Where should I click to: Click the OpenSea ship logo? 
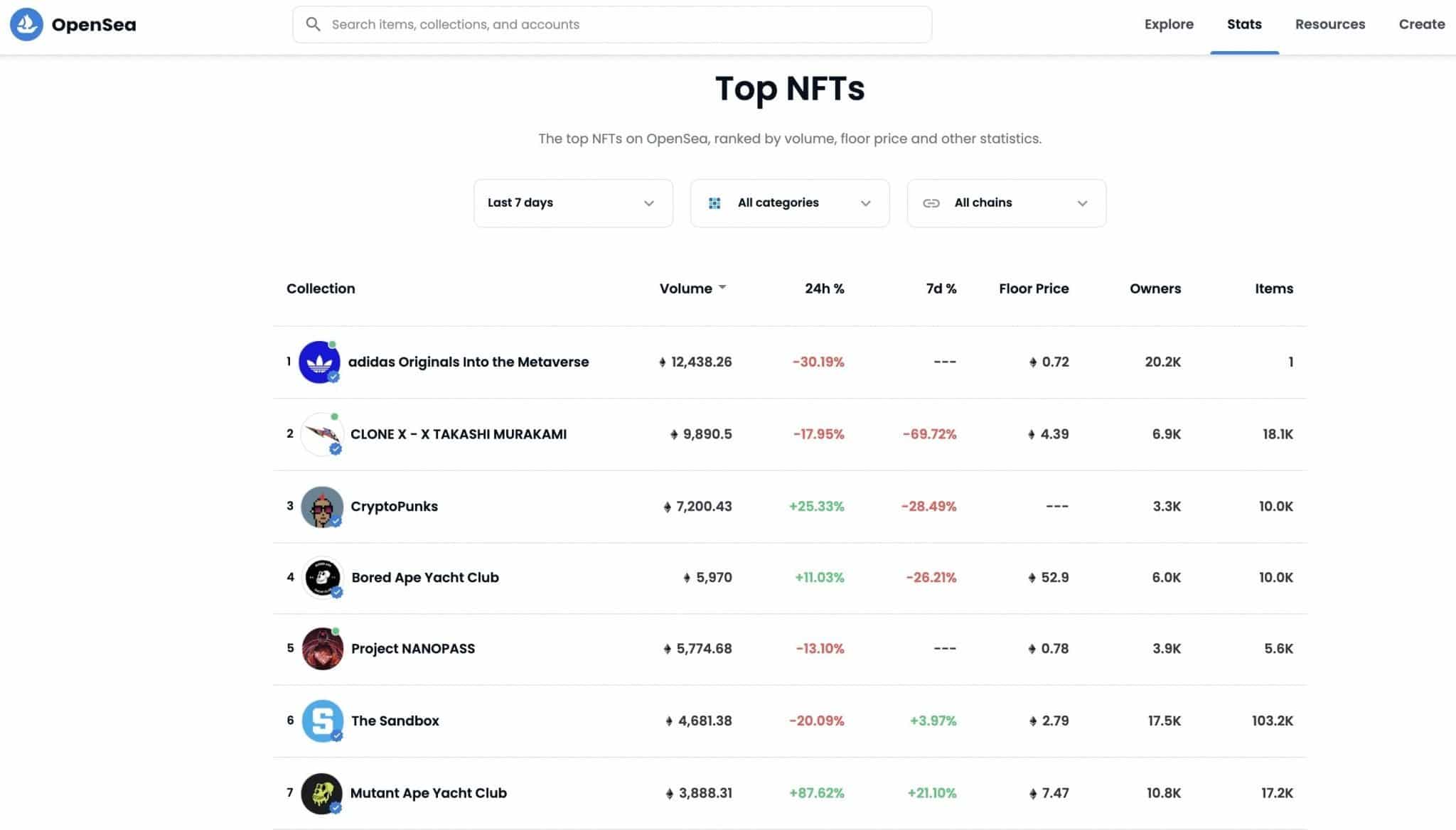coord(26,23)
